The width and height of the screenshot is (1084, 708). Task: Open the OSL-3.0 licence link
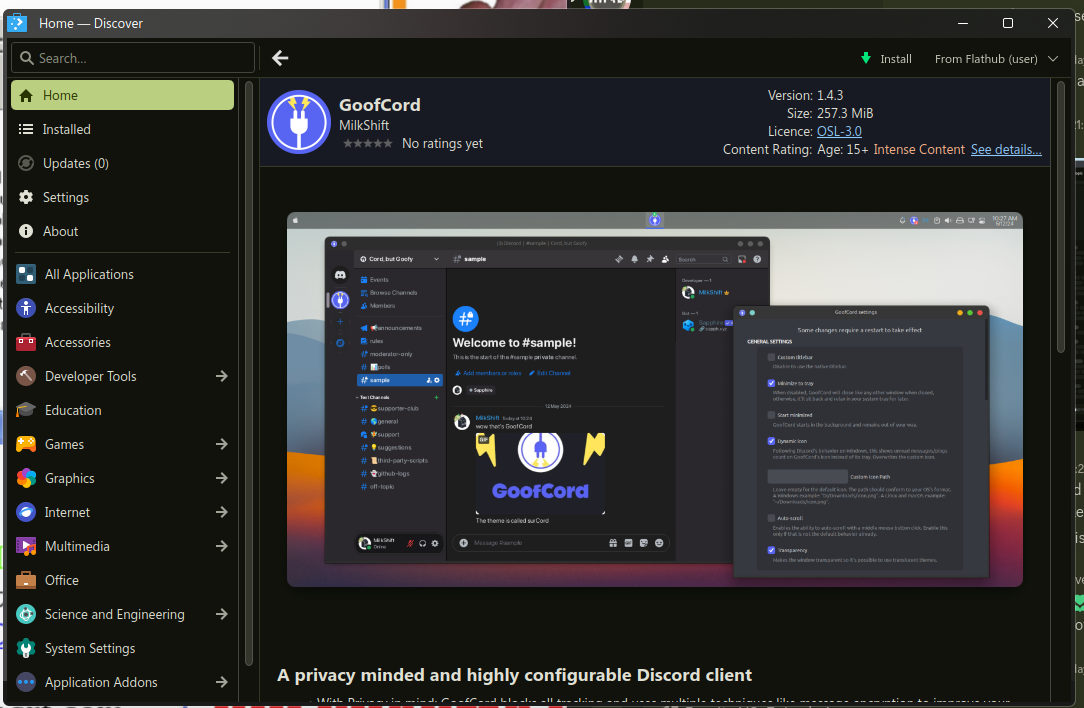(839, 131)
